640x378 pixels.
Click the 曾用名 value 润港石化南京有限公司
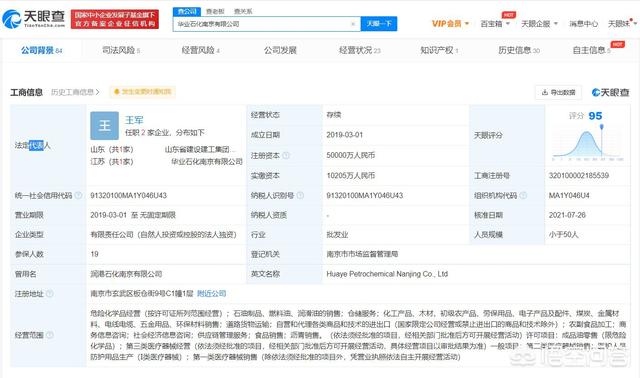[x=126, y=274]
